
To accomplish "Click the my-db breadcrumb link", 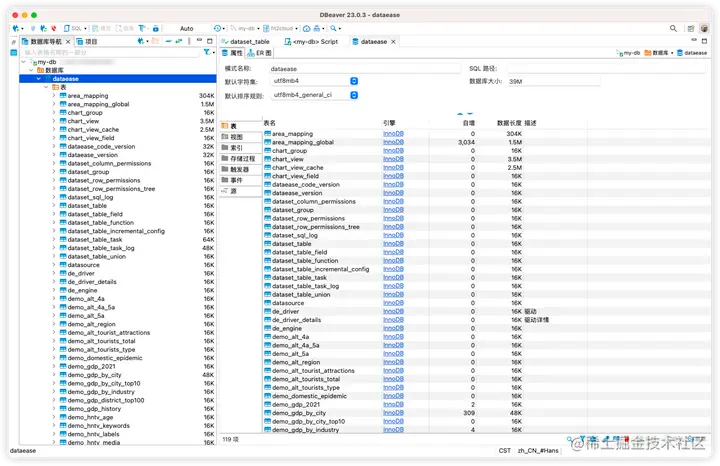I will point(629,53).
